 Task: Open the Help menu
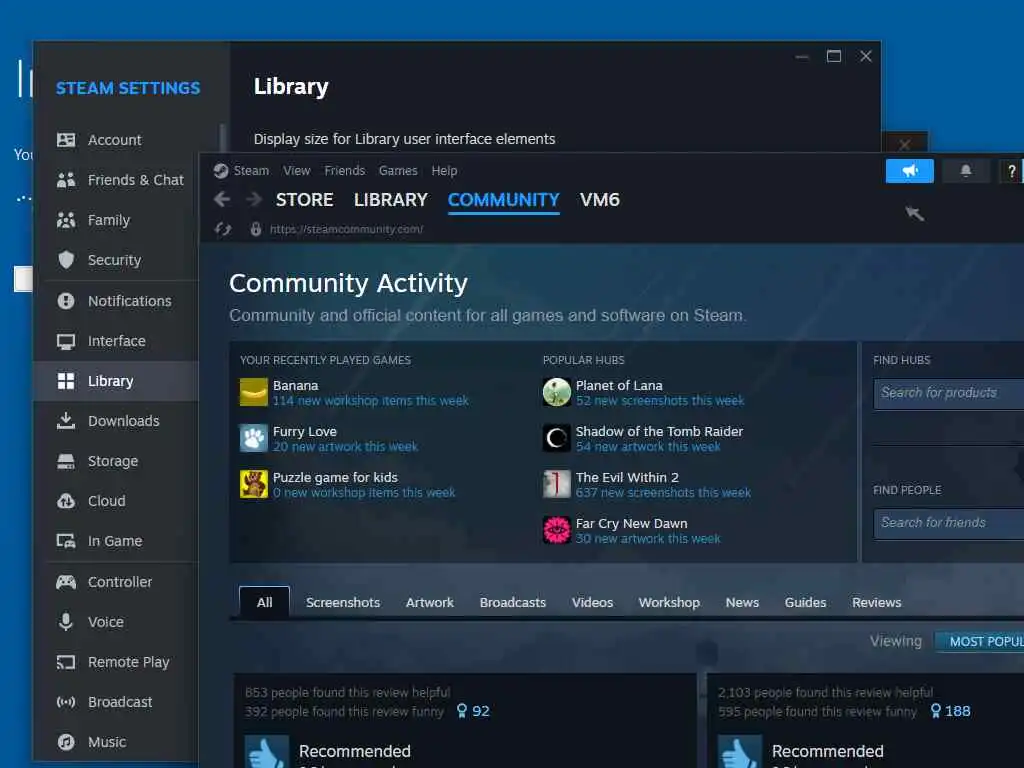tap(444, 170)
